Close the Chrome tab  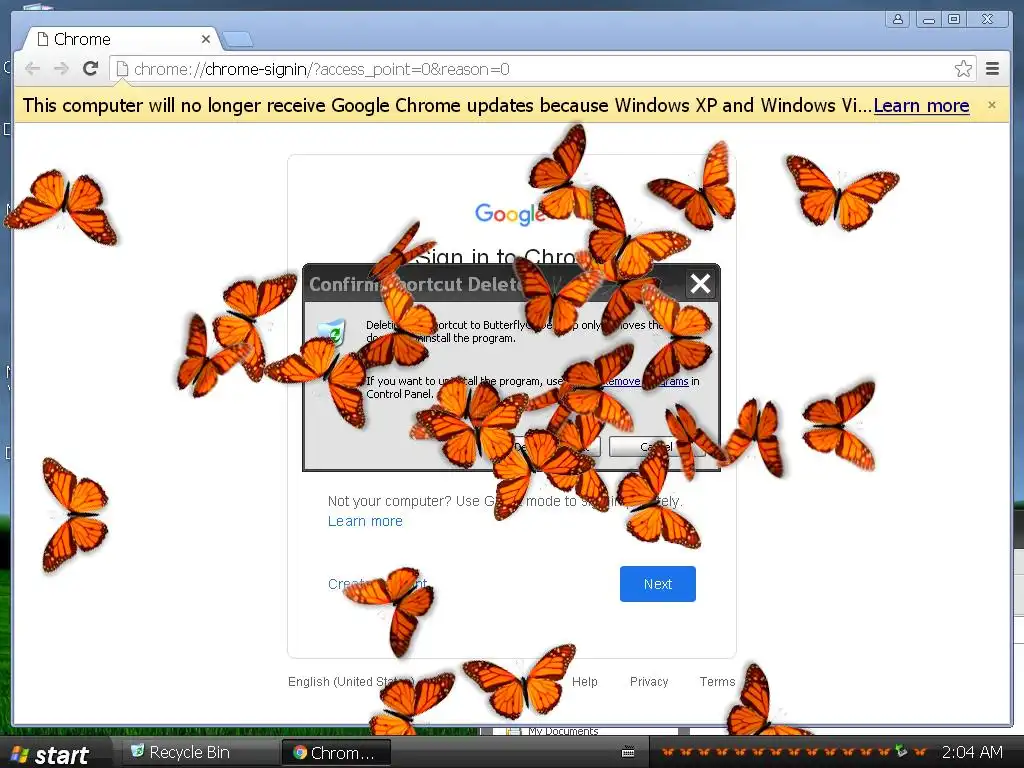point(206,39)
